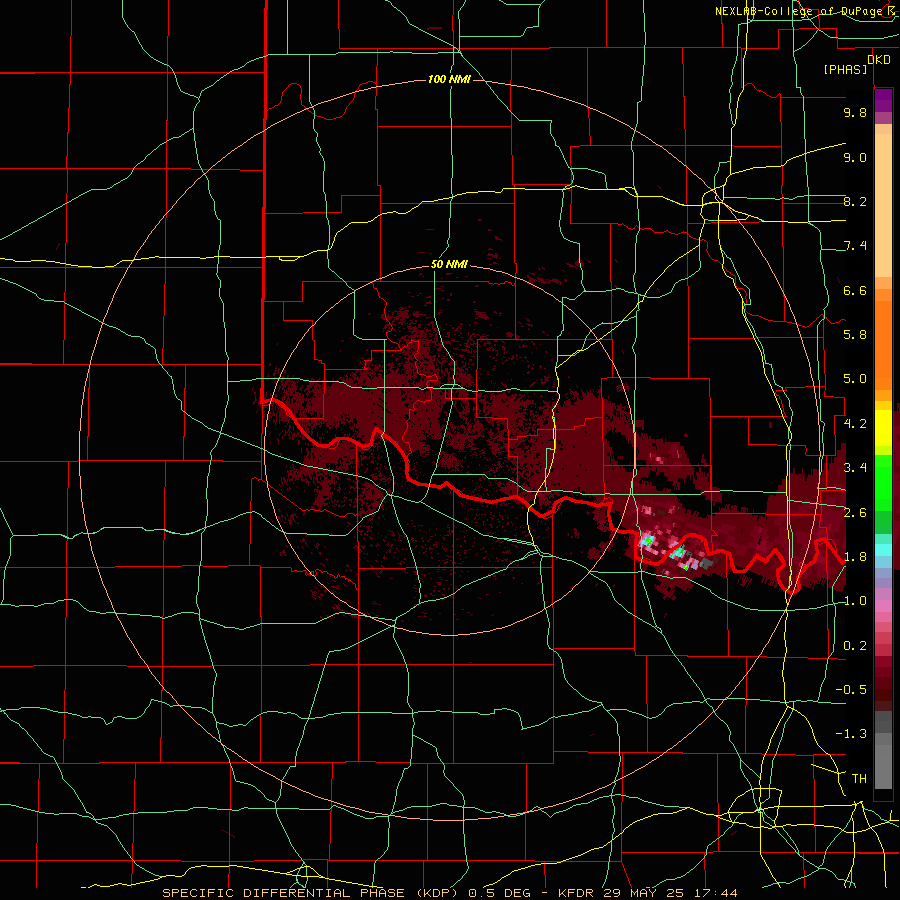Select the 8.2 value on color scale
Image resolution: width=900 pixels, height=900 pixels.
(855, 201)
